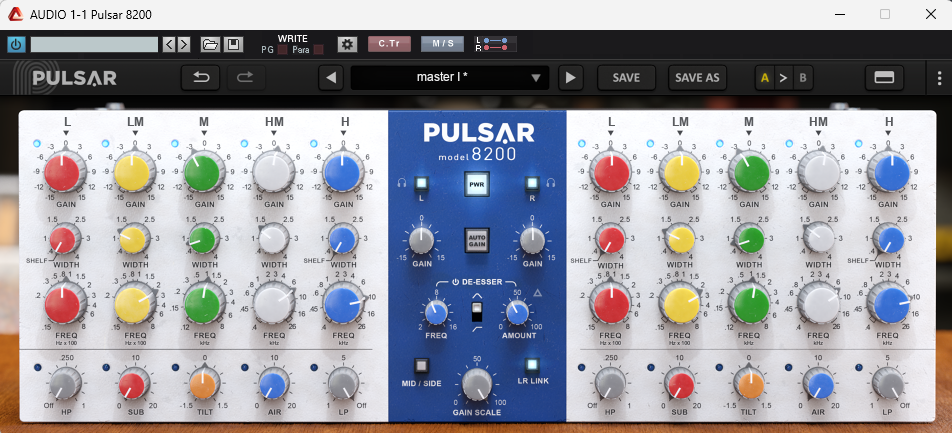Toggle the interface view size icon
Screen dimensions: 952x433
884,78
